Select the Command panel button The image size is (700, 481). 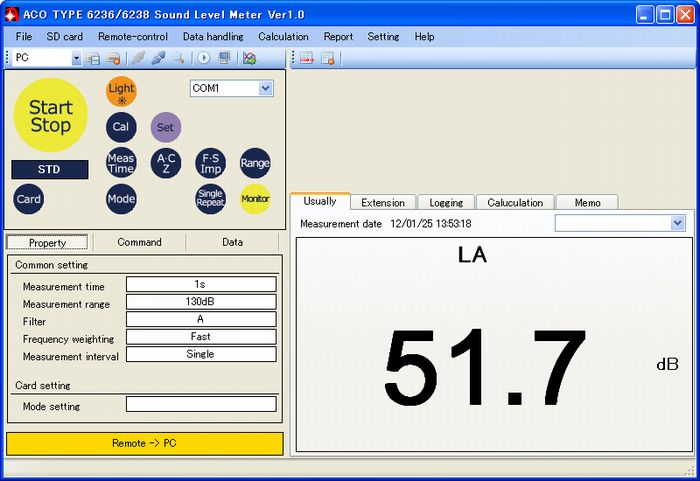pyautogui.click(x=139, y=242)
